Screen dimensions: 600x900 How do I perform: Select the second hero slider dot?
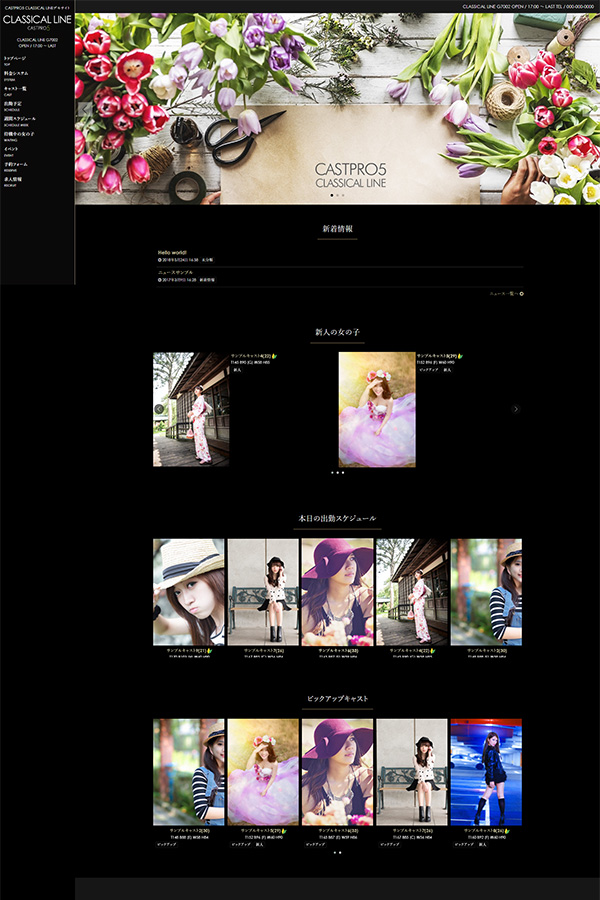pyautogui.click(x=337, y=195)
